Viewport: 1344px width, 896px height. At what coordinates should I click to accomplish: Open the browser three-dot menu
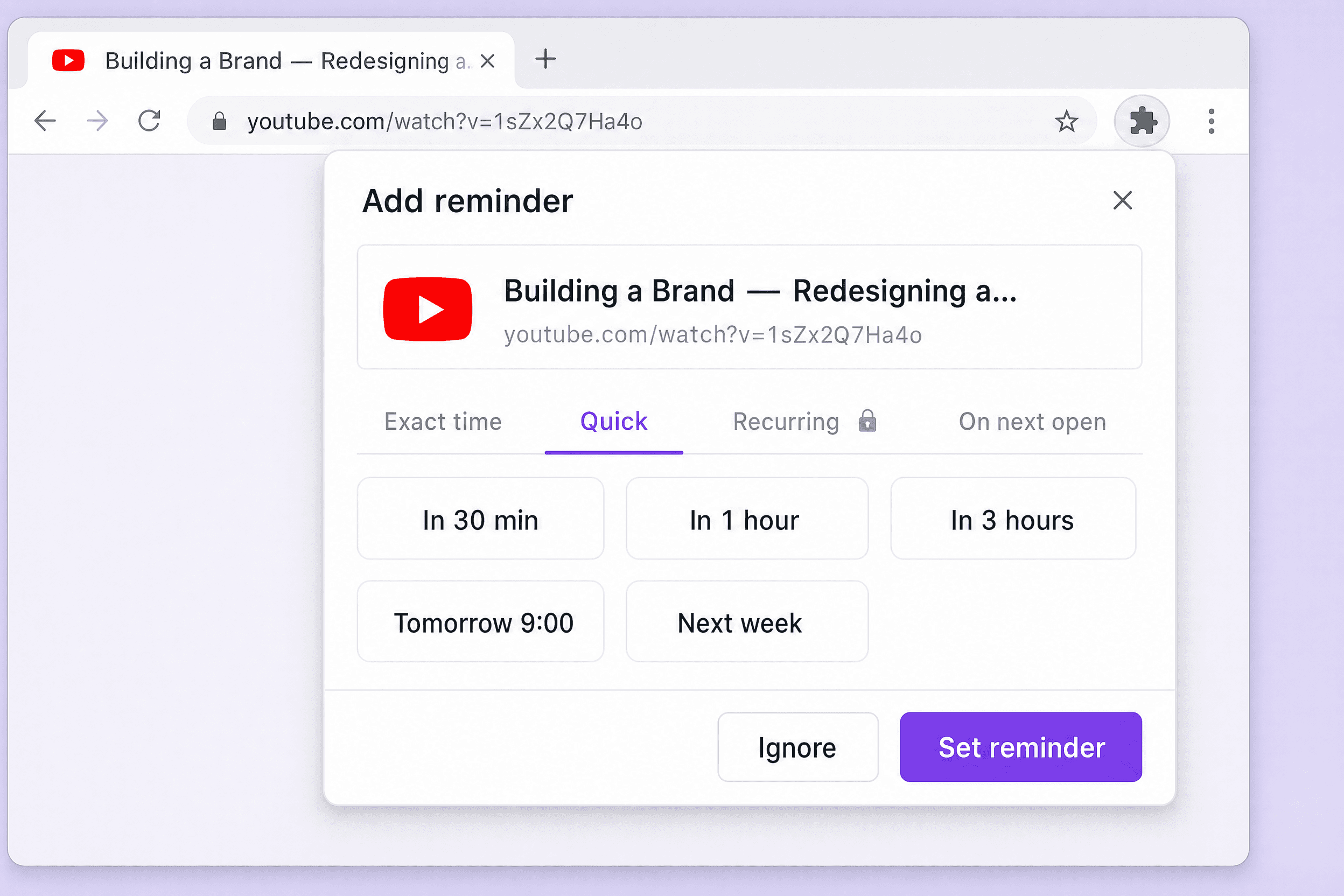[x=1211, y=121]
